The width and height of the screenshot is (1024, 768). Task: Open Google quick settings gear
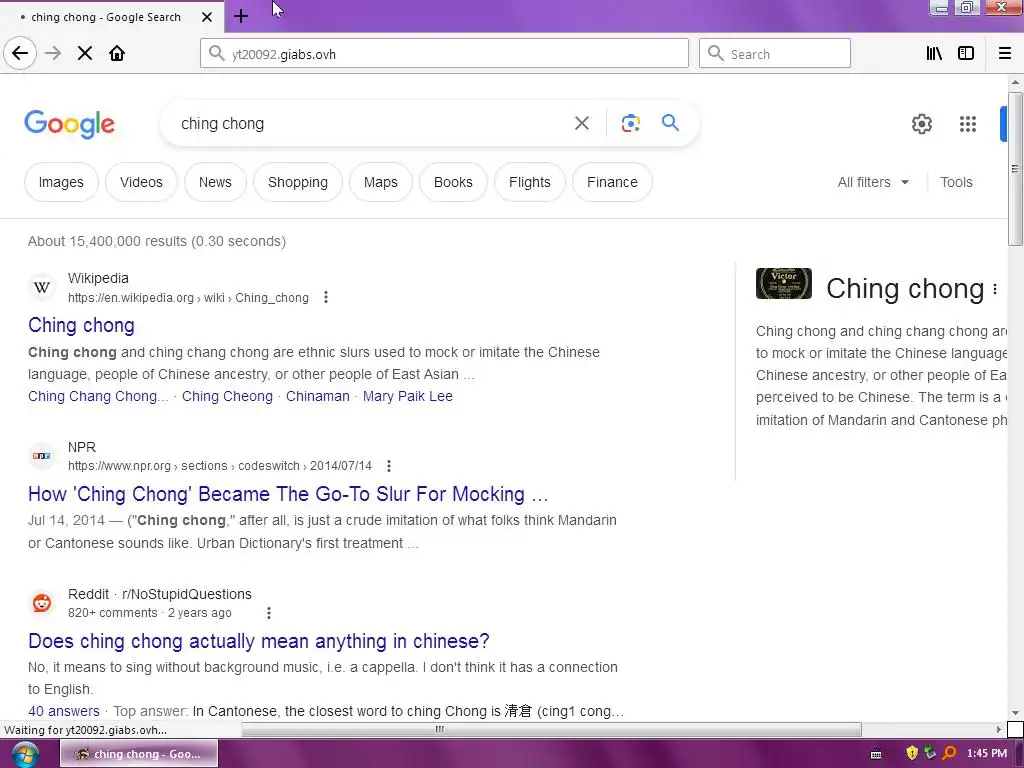(x=921, y=123)
